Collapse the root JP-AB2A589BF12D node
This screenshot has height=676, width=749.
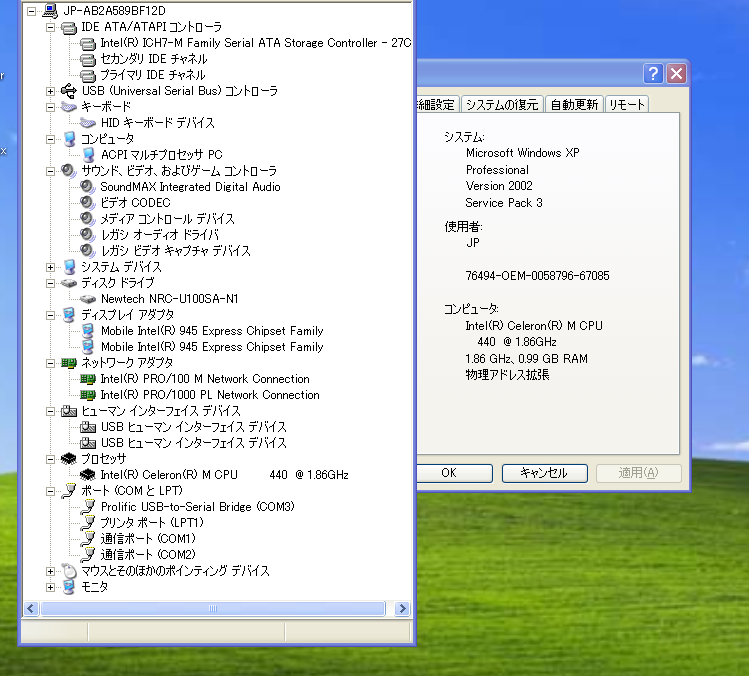point(32,11)
